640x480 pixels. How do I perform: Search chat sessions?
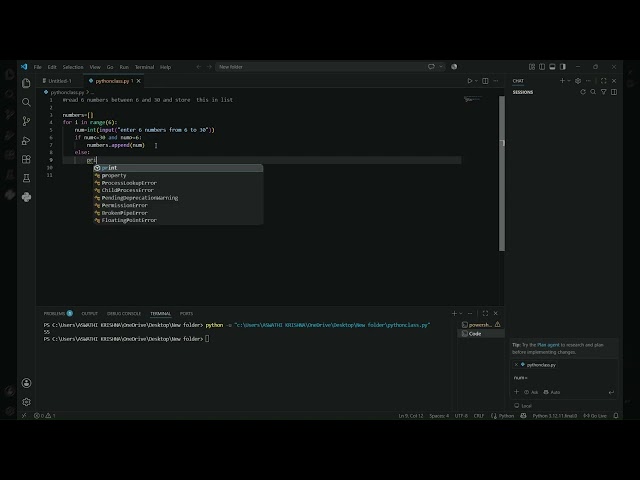593,92
